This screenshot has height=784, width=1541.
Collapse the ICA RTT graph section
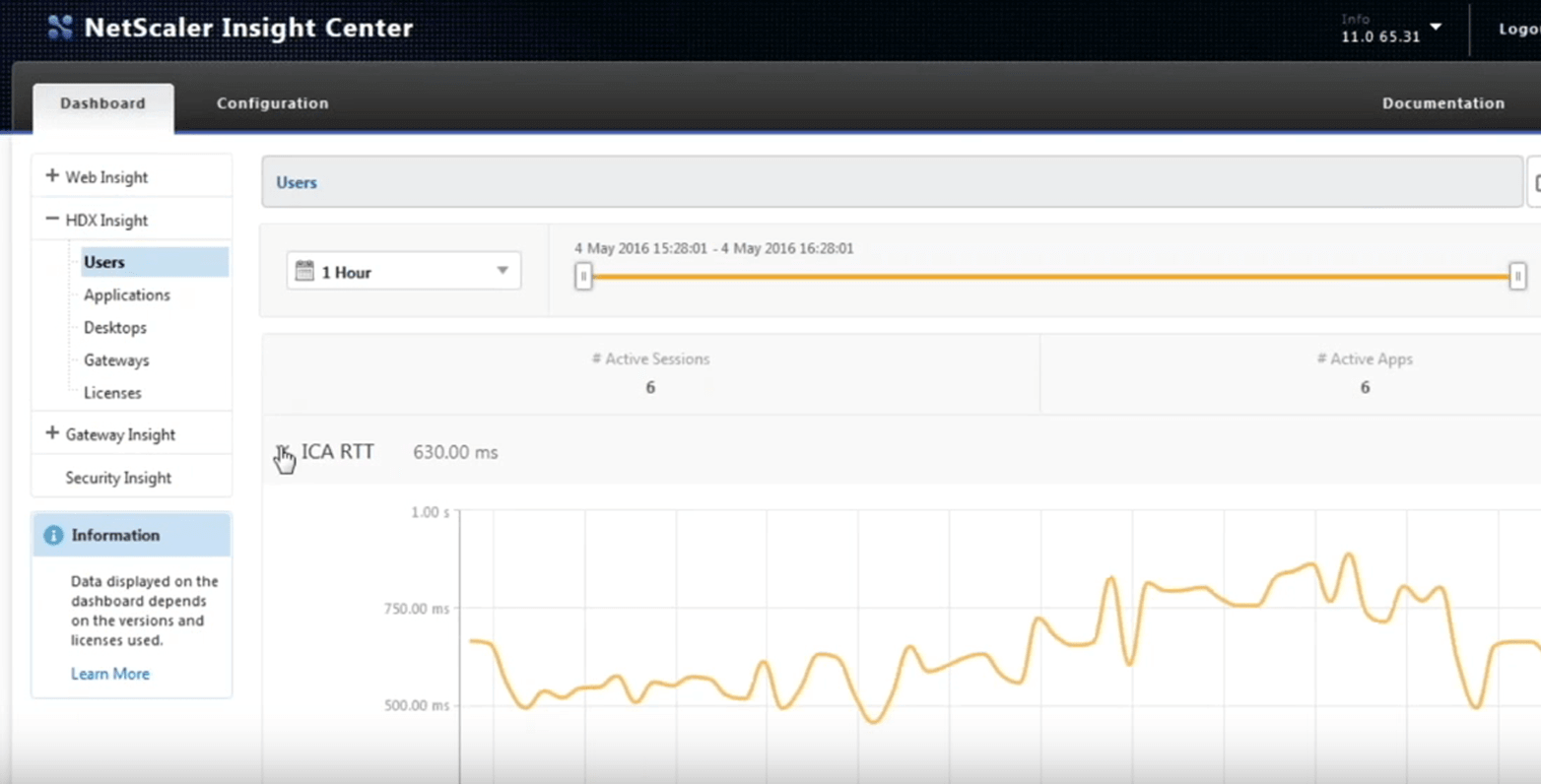click(x=283, y=452)
